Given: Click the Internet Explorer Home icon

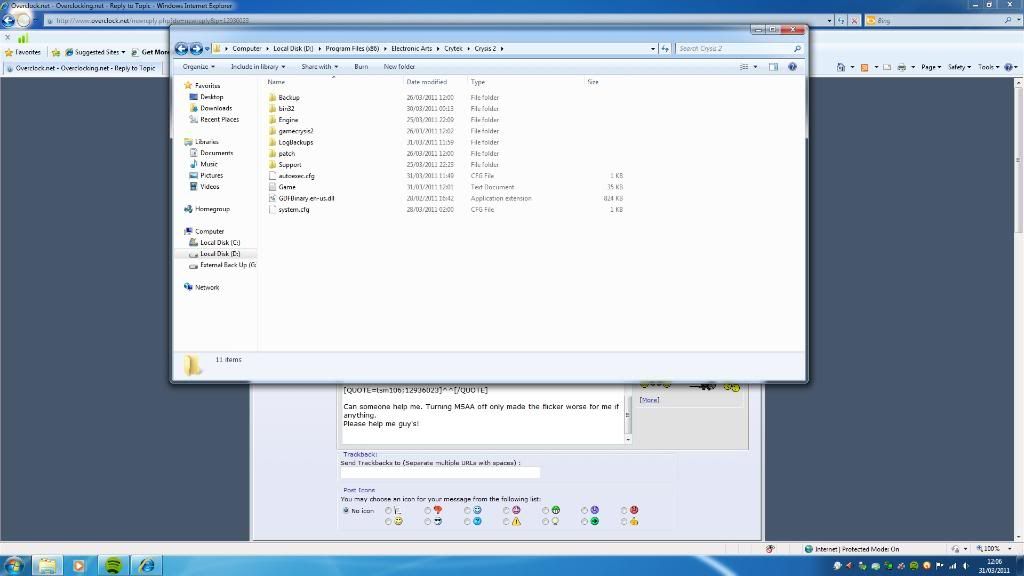Looking at the screenshot, I should pyautogui.click(x=841, y=67).
